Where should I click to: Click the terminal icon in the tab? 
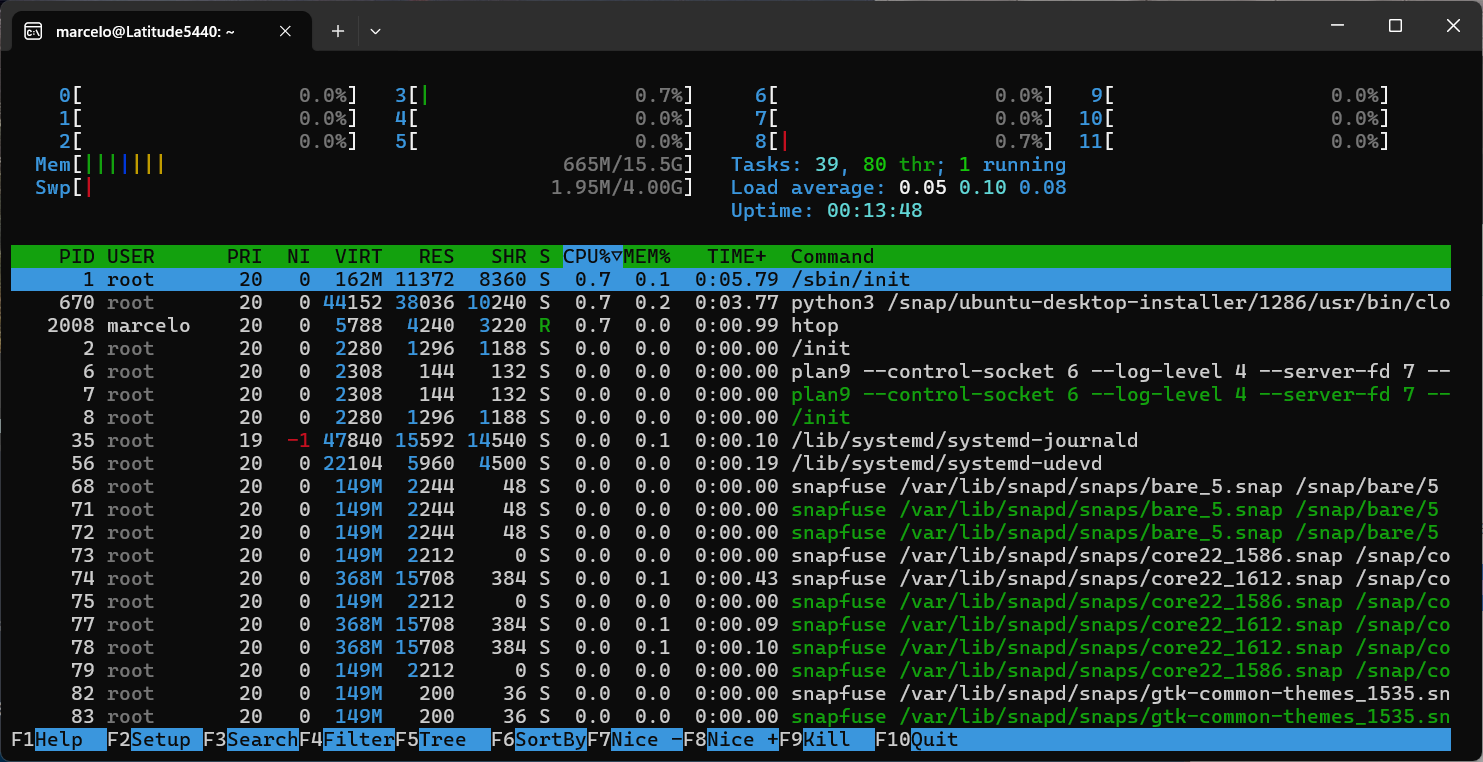point(33,31)
